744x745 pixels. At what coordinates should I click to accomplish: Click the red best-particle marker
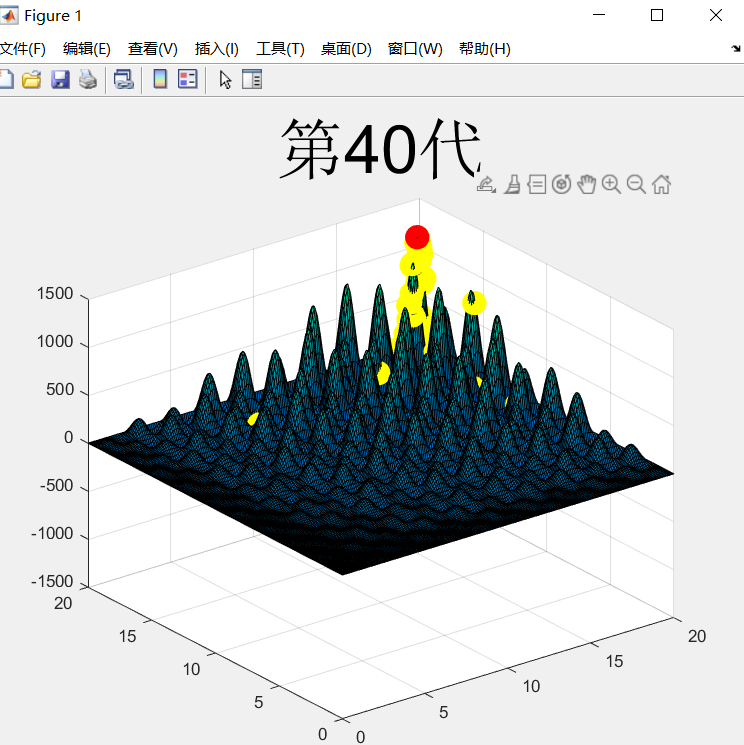pos(417,237)
